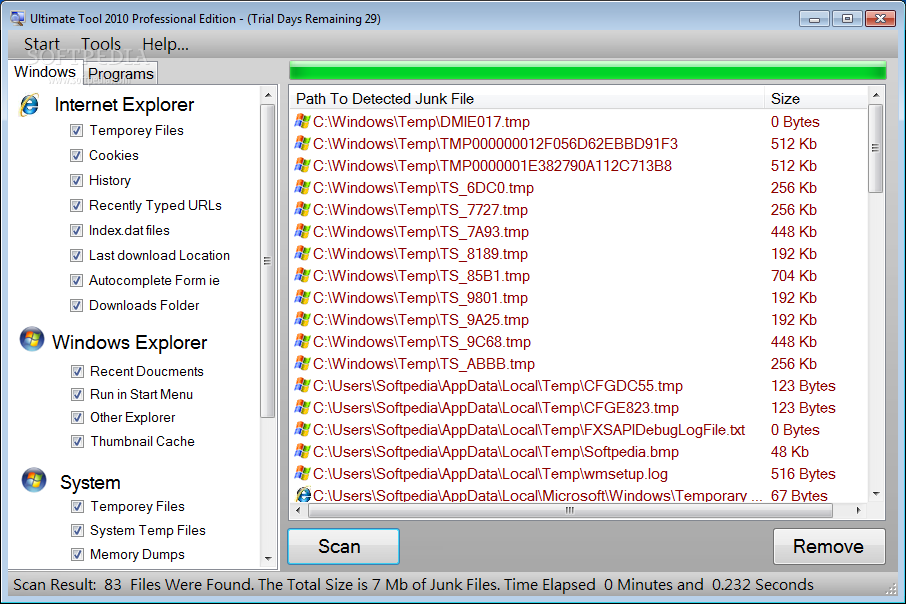Click the System category icon
This screenshot has width=906, height=604.
(34, 480)
